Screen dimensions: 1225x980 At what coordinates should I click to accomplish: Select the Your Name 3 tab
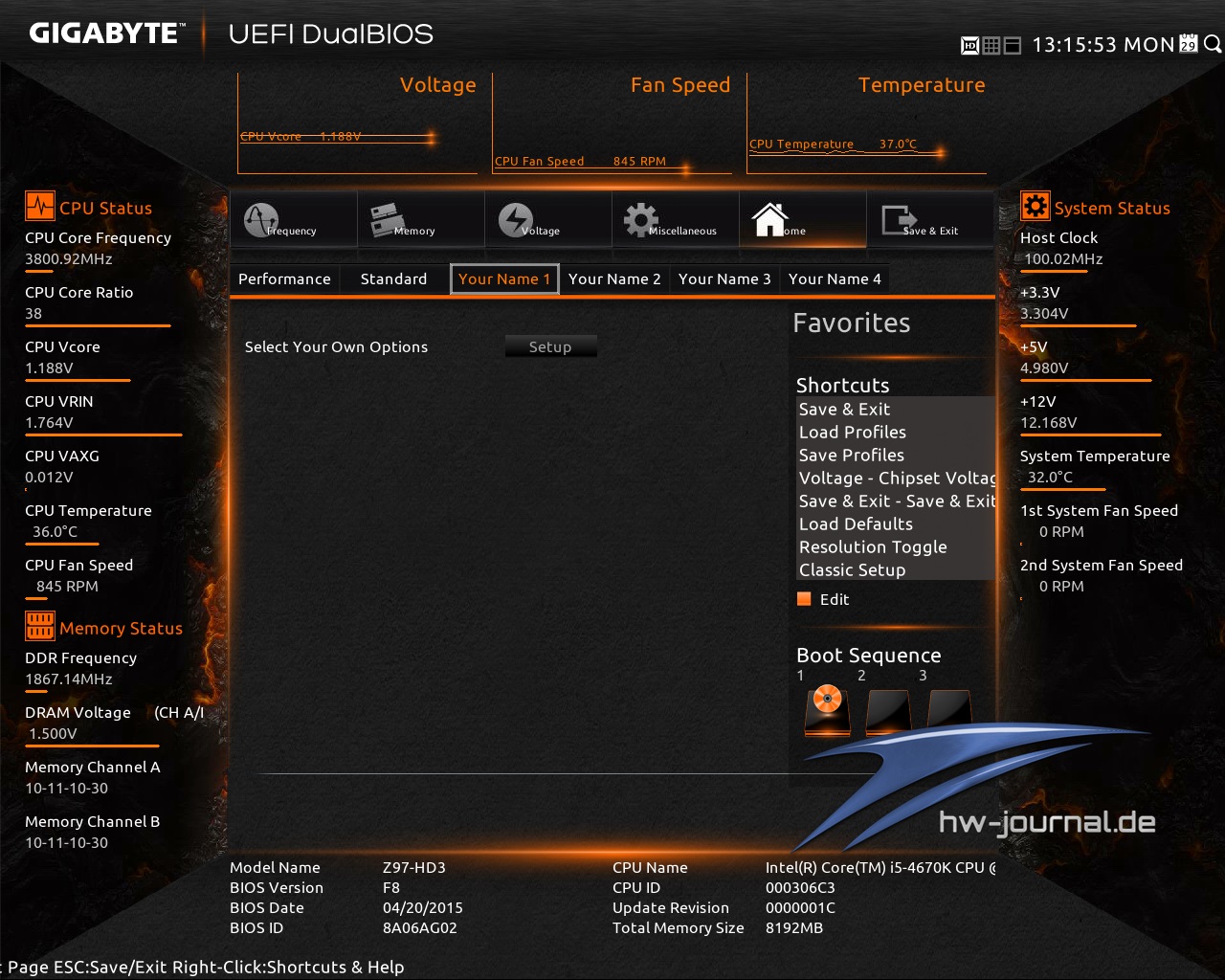pyautogui.click(x=724, y=278)
